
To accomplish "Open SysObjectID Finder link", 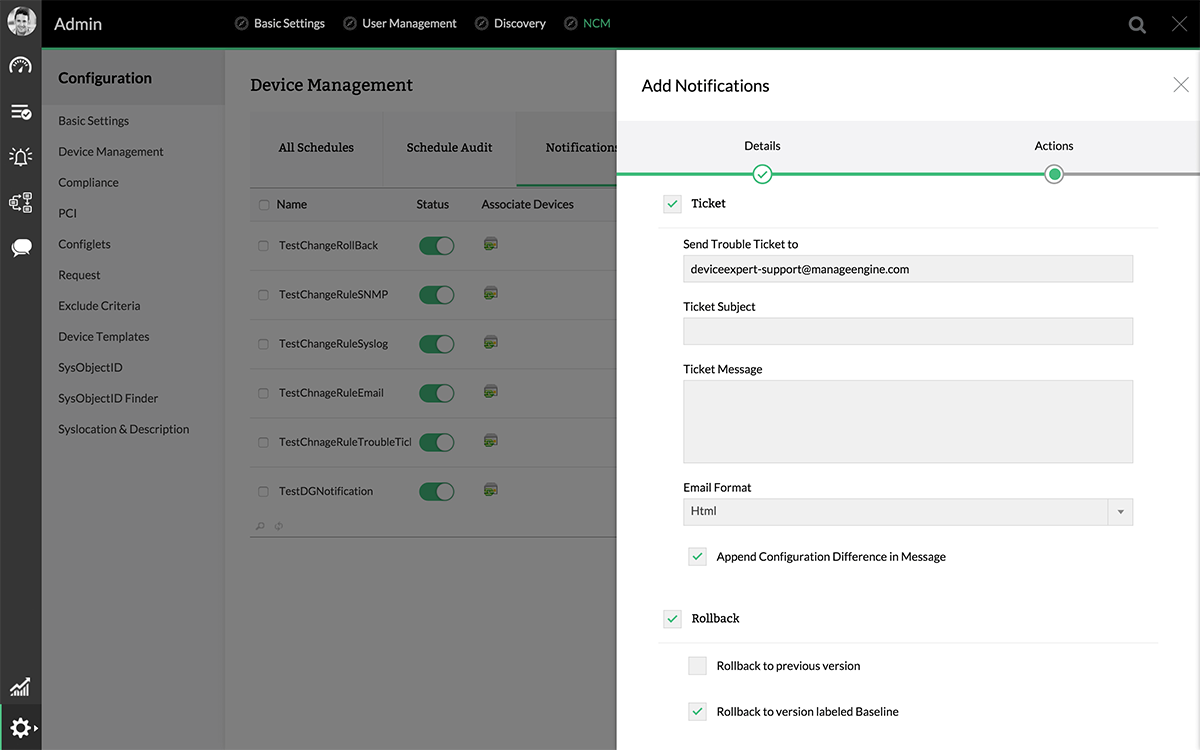I will pos(108,399).
